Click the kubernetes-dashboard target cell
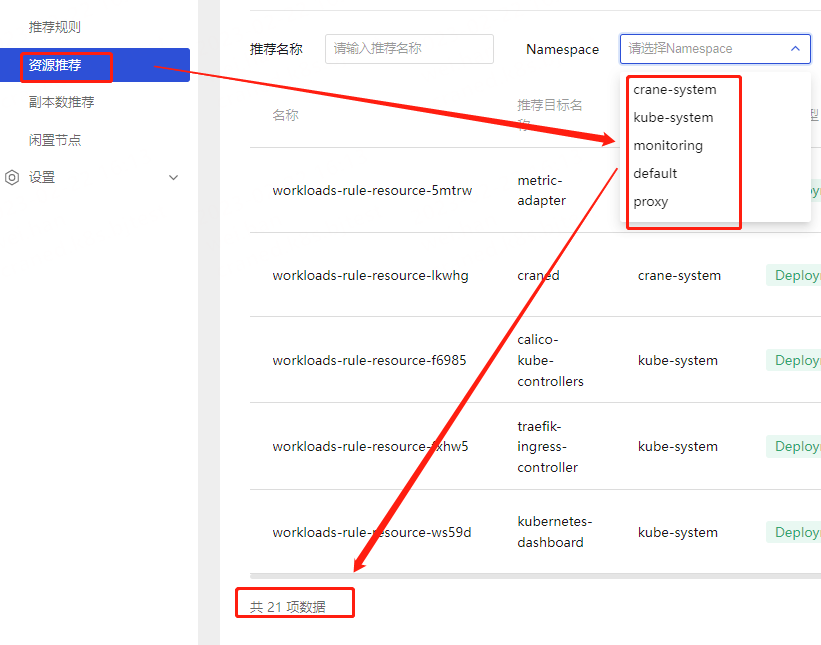The width and height of the screenshot is (821, 645). [x=554, y=532]
